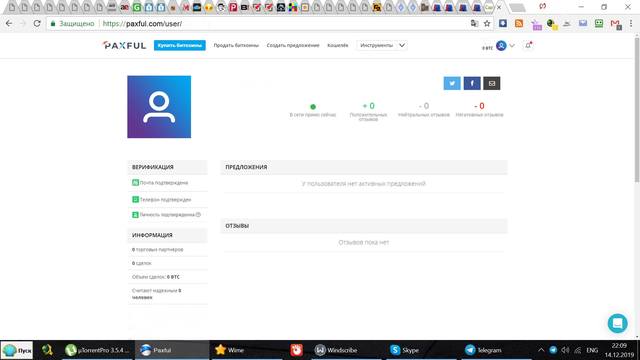This screenshot has width=640, height=360.
Task: Open Telegram from the taskbar
Action: (484, 350)
